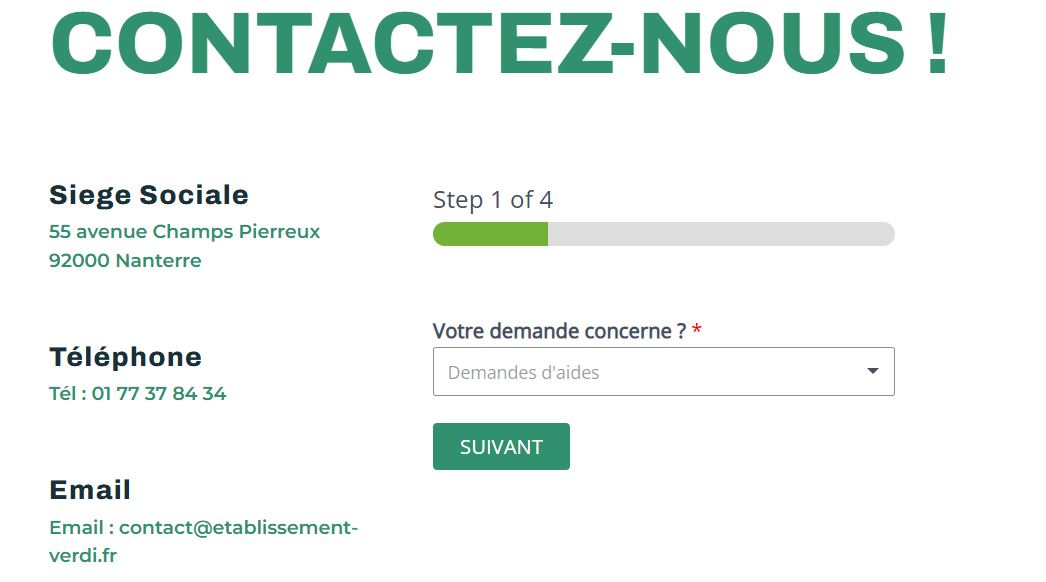Expand the 'Votre demande concerne ?' selector
The width and height of the screenshot is (1046, 582).
(x=663, y=371)
